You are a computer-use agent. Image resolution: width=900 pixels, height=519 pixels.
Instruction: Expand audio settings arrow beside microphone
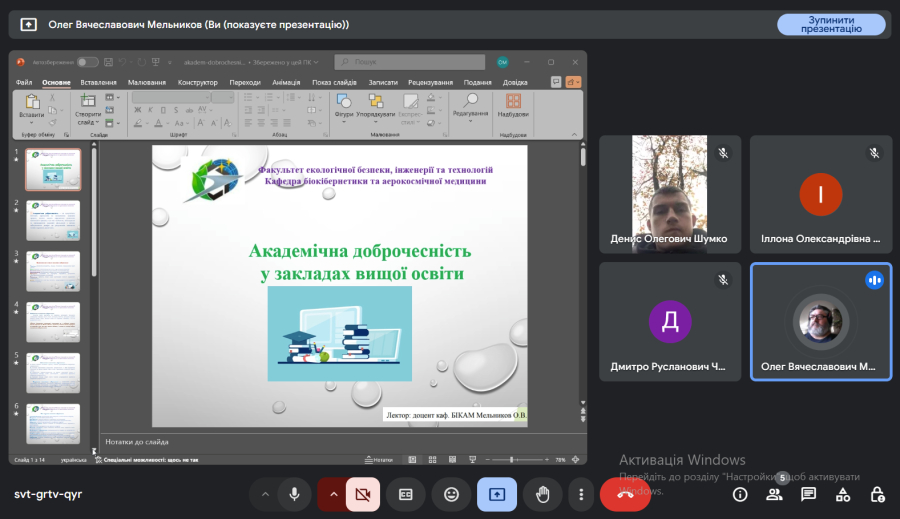tap(265, 494)
